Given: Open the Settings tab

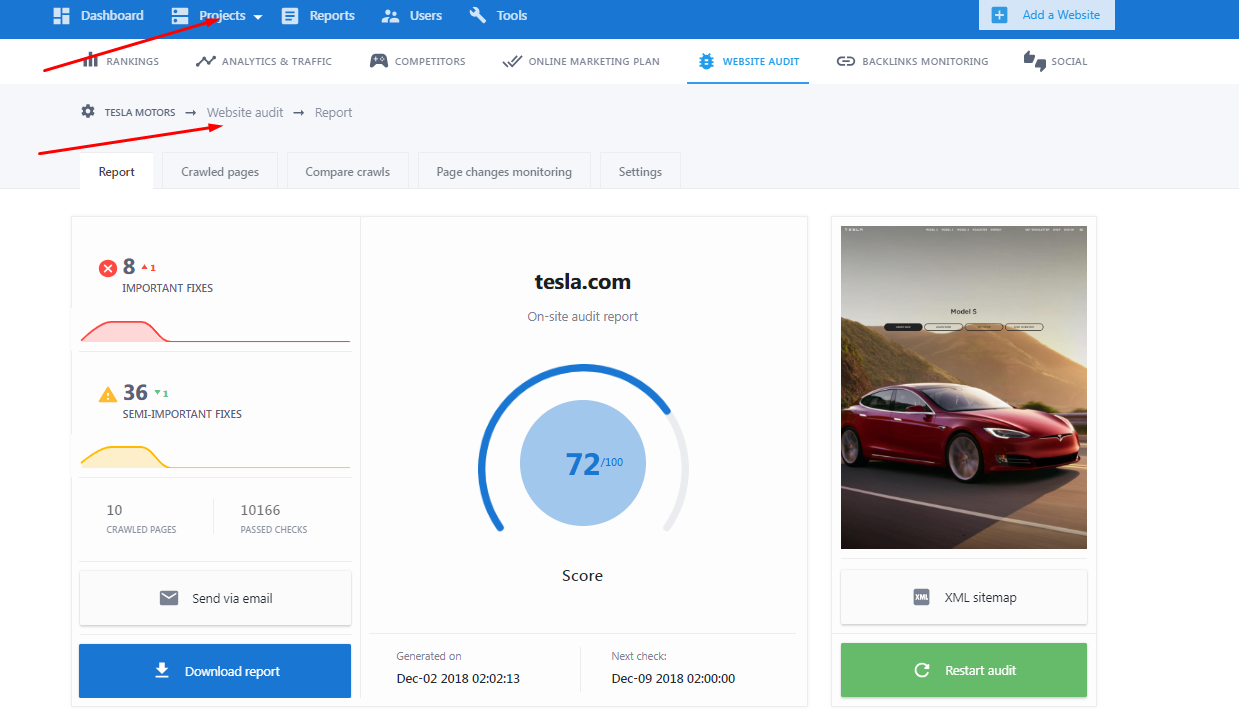Looking at the screenshot, I should click(640, 171).
